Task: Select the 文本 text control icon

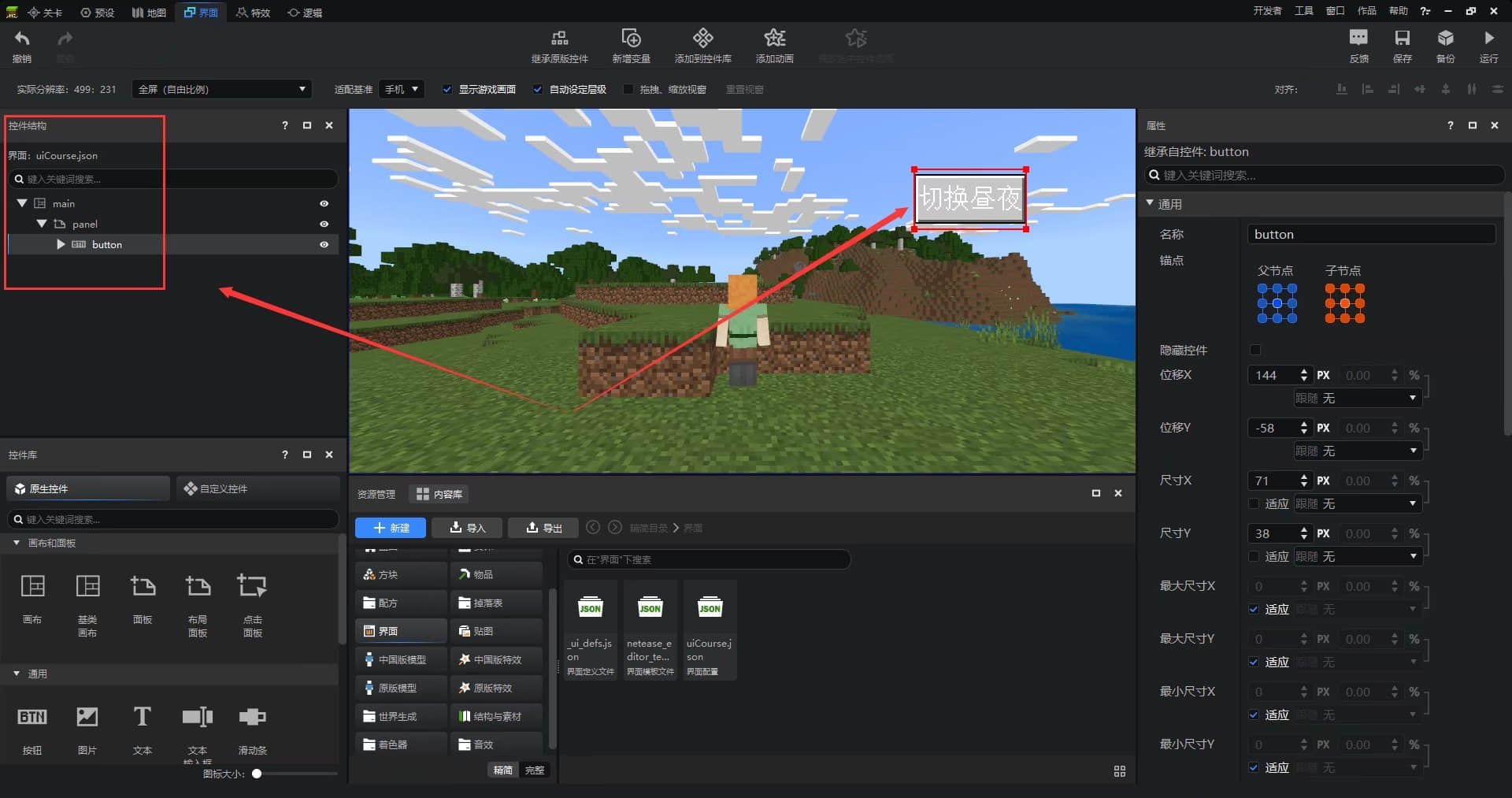Action: (143, 717)
